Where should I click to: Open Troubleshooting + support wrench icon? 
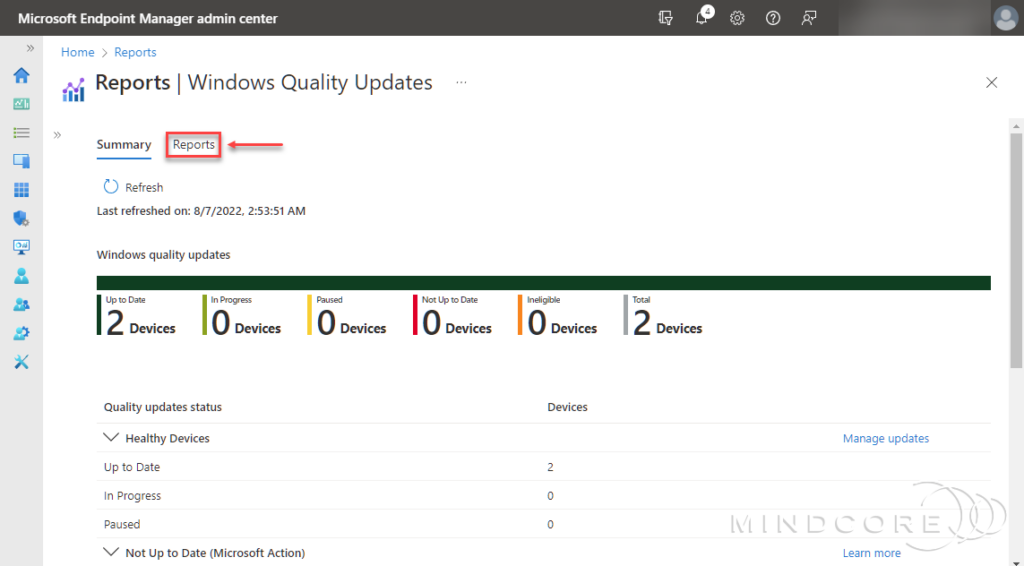click(21, 362)
